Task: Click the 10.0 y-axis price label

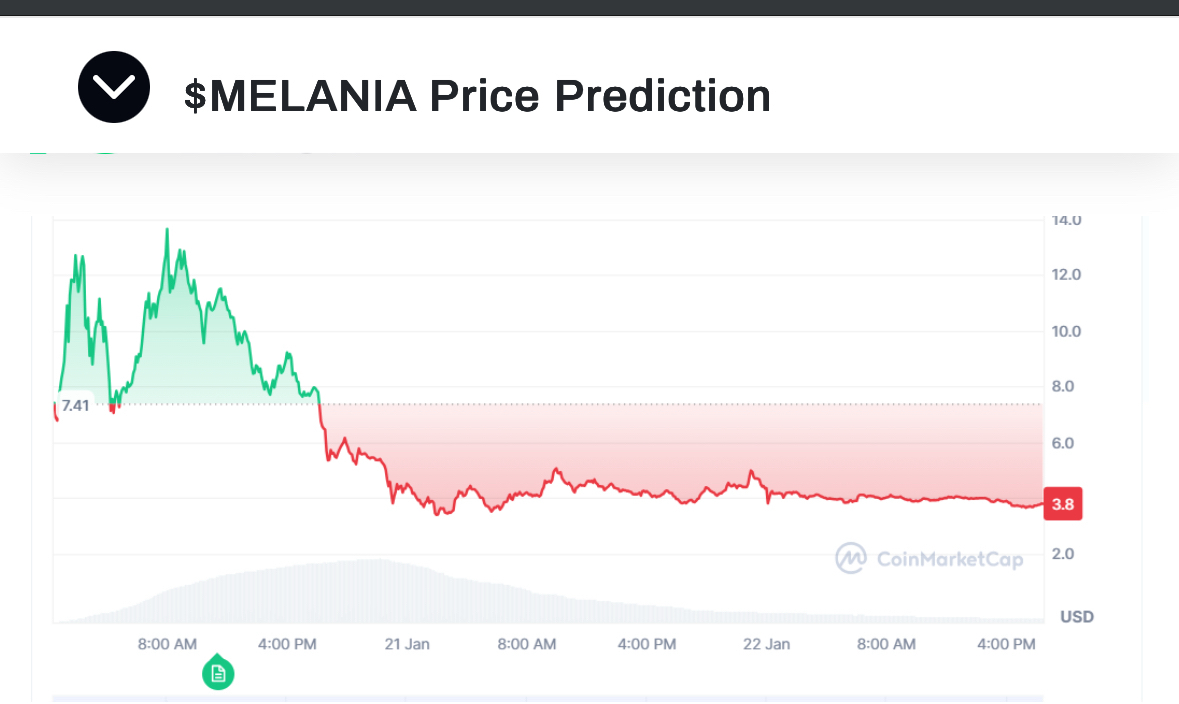Action: pos(1066,331)
